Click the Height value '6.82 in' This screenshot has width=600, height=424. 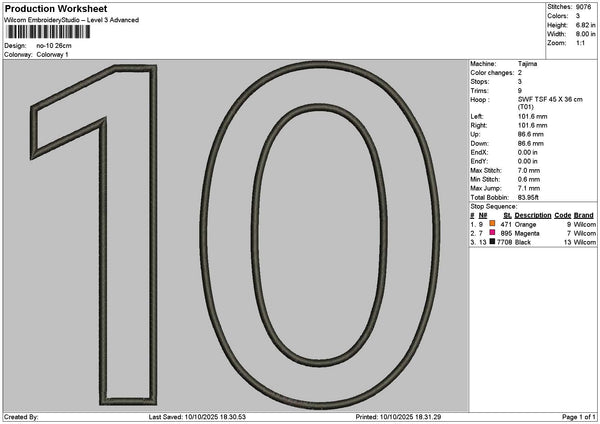tap(585, 25)
